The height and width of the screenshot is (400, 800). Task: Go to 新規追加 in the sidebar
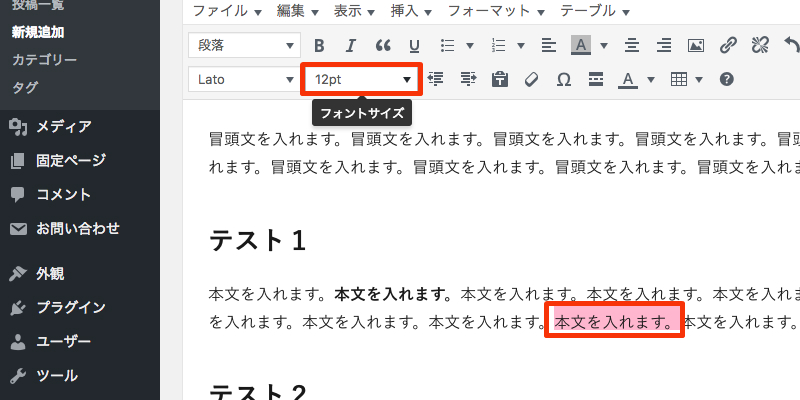coord(38,33)
